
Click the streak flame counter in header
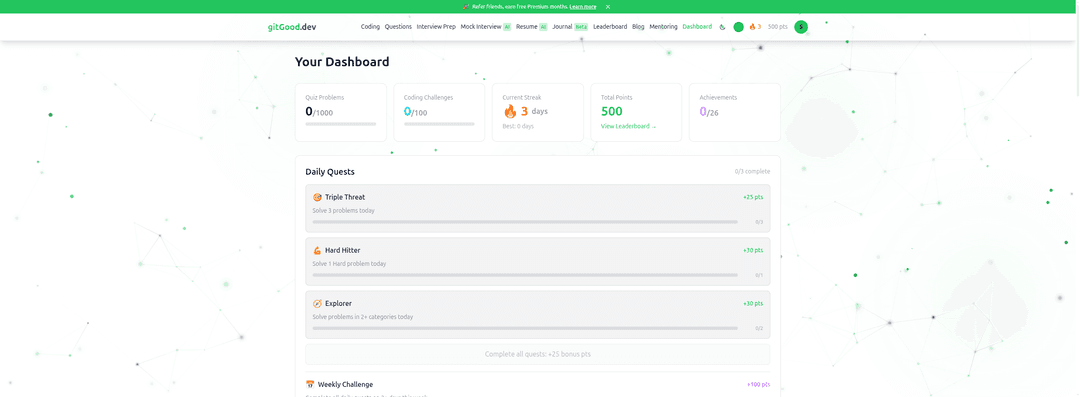[755, 27]
